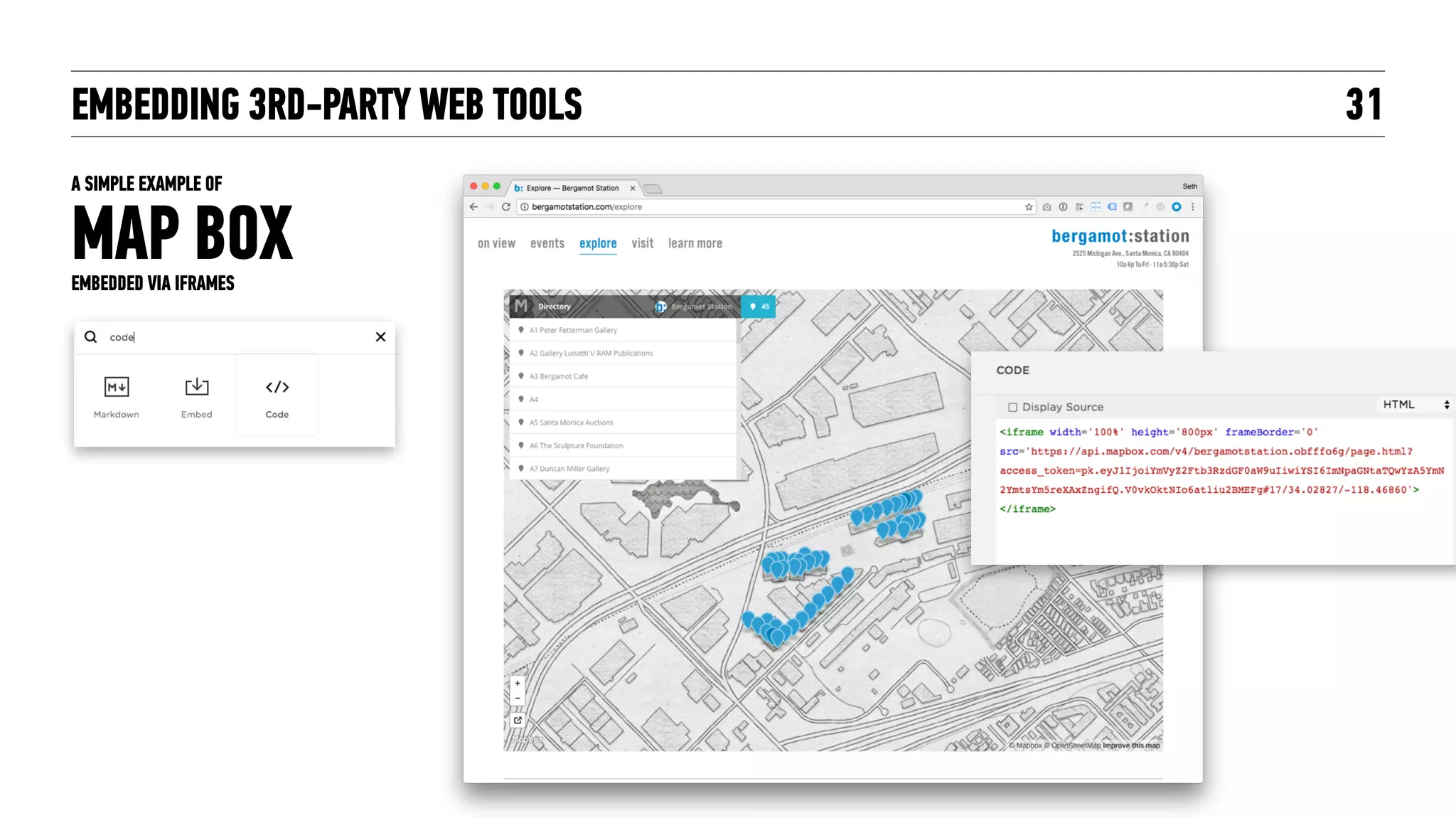Click the Seth profile button in Chrome
Image resolution: width=1456 pixels, height=818 pixels.
click(x=1189, y=186)
